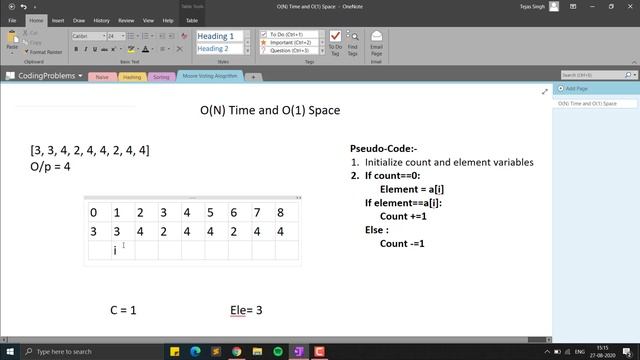Image resolution: width=640 pixels, height=360 pixels.
Task: Click the Paste icon in Clipboard group
Action: pos(12,37)
